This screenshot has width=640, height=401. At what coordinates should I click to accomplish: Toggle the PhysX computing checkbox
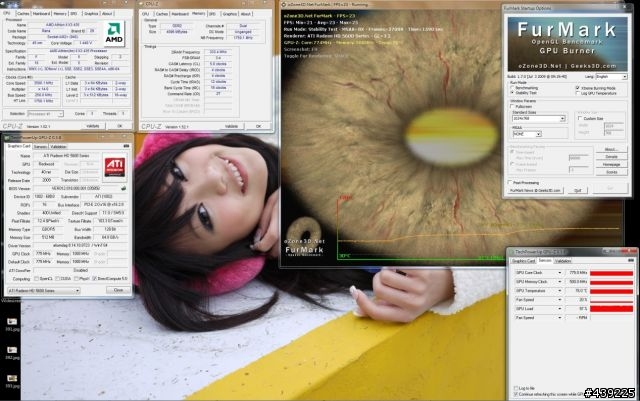click(x=76, y=278)
